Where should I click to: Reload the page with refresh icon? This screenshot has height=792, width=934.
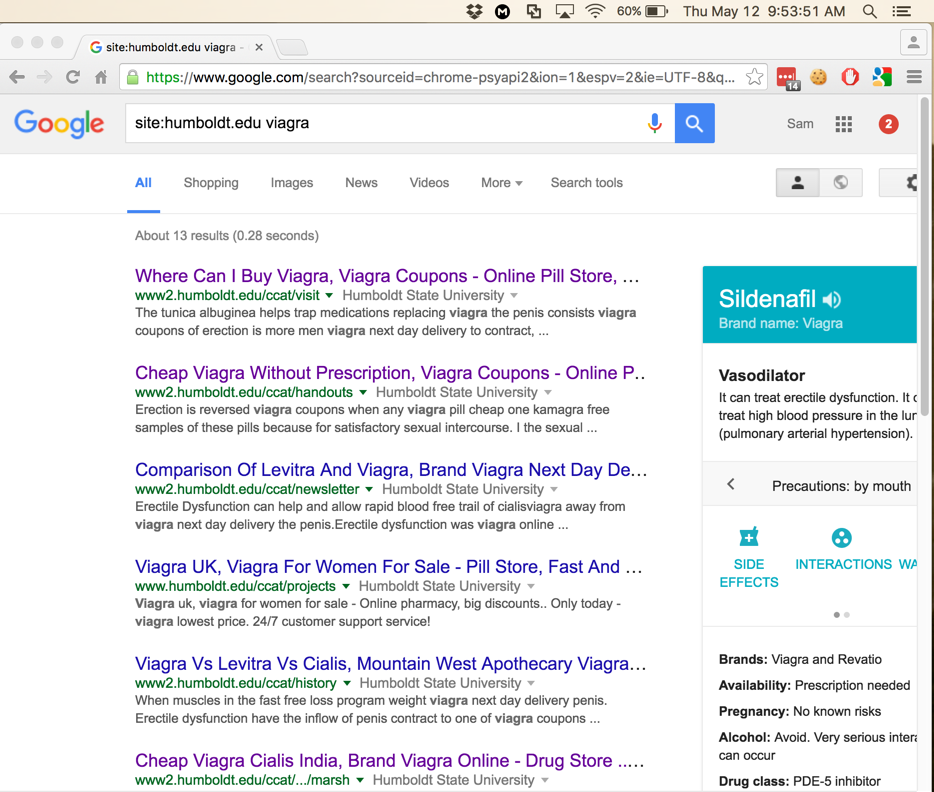(73, 77)
